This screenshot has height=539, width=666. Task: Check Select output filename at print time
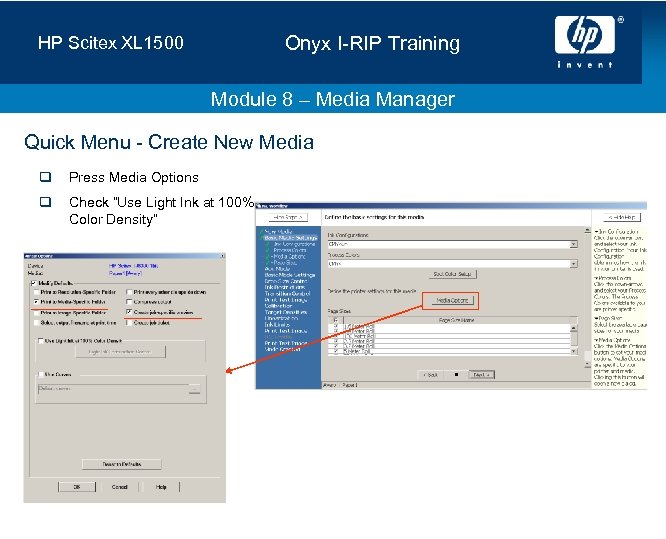pyautogui.click(x=37, y=323)
